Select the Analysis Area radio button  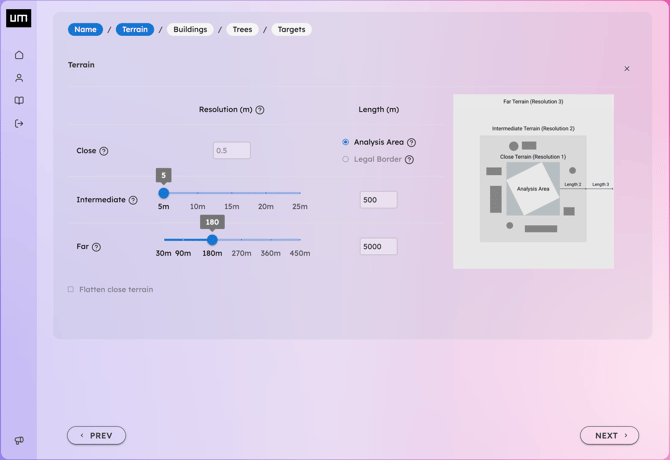tap(346, 142)
